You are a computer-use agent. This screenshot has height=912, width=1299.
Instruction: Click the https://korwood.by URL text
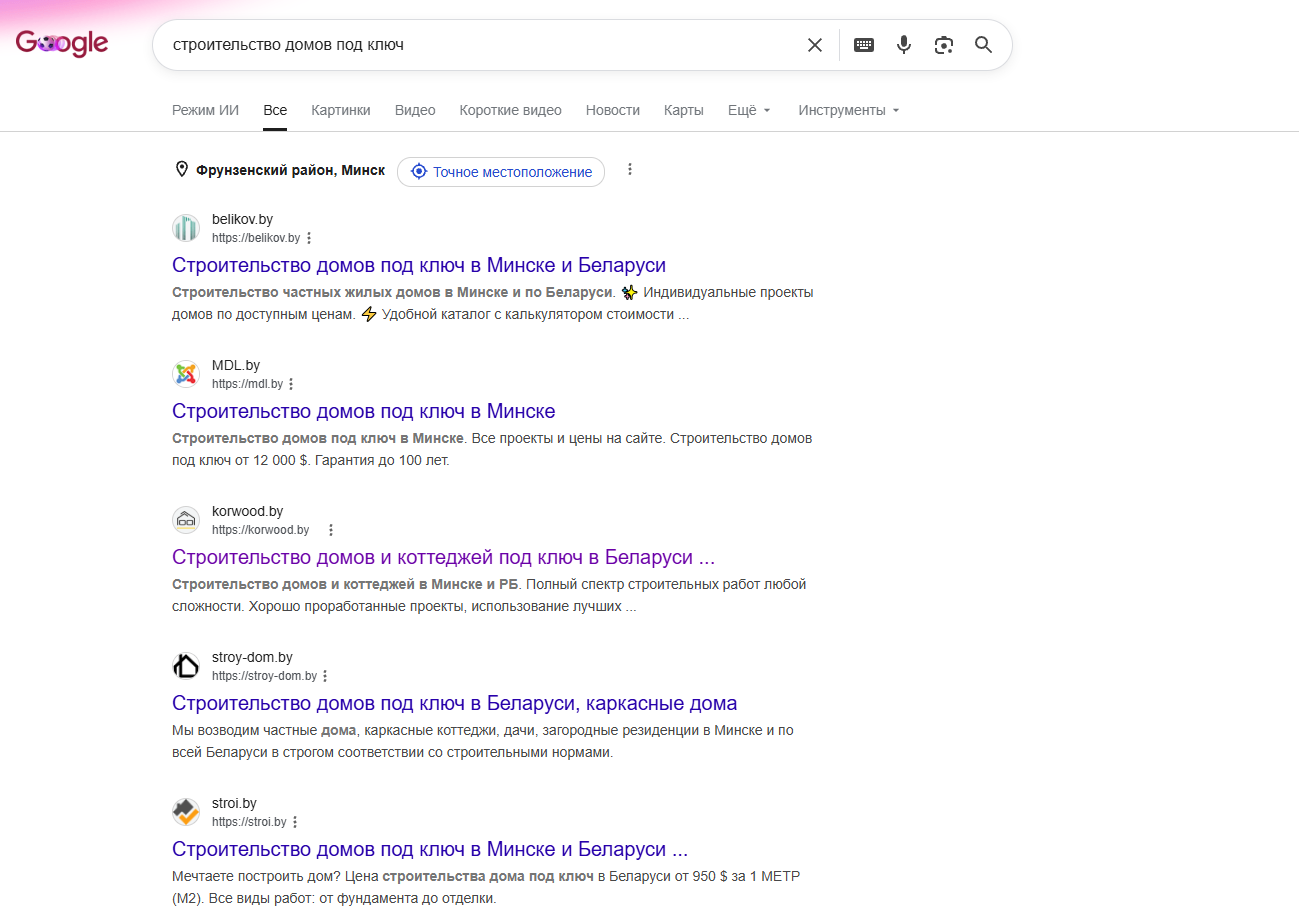(x=261, y=530)
